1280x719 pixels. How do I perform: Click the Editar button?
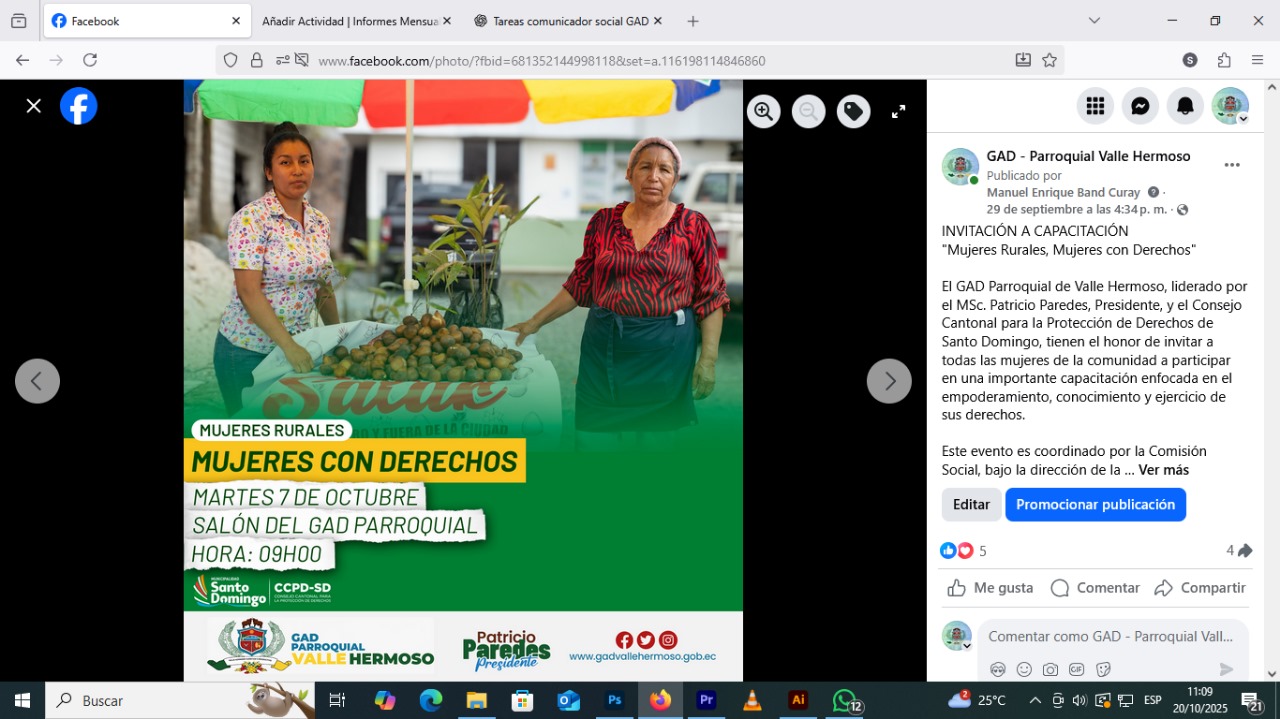(x=971, y=505)
